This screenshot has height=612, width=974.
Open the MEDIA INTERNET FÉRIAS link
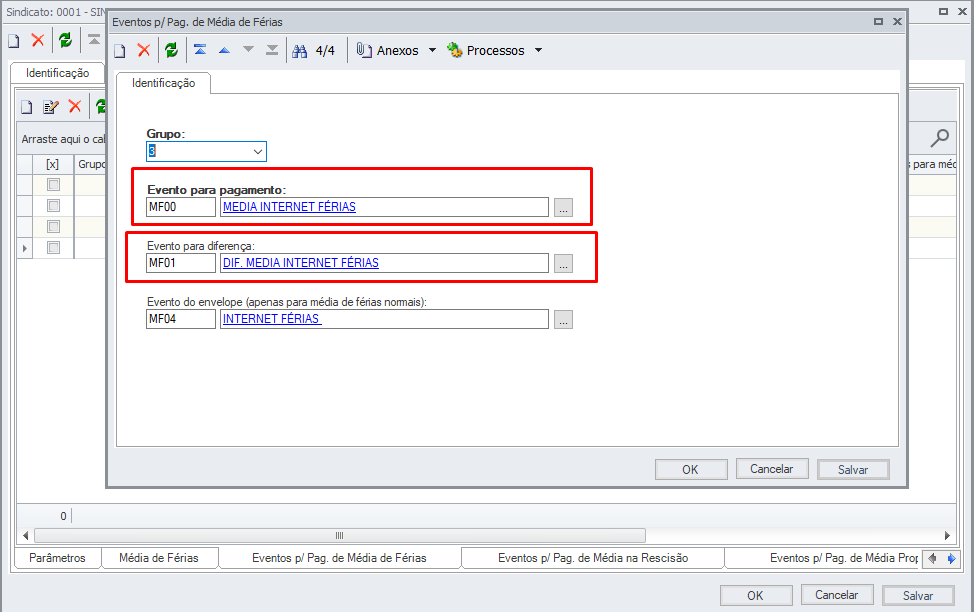[289, 207]
